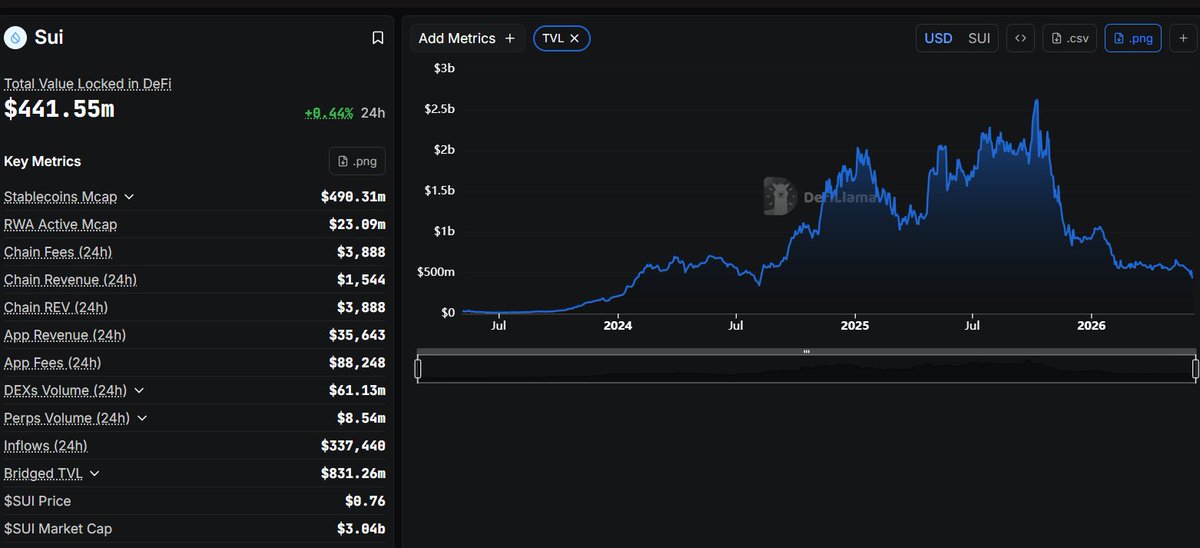Click the $3.04b market cap value
Viewport: 1200px width, 548px height.
pos(361,529)
